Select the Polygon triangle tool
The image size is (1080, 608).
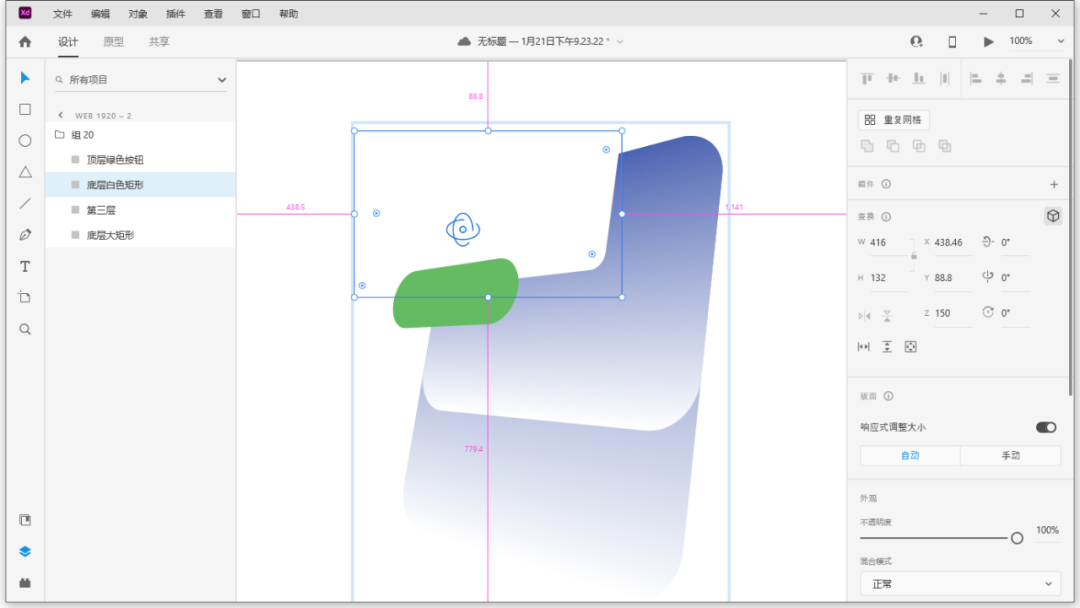click(x=25, y=172)
